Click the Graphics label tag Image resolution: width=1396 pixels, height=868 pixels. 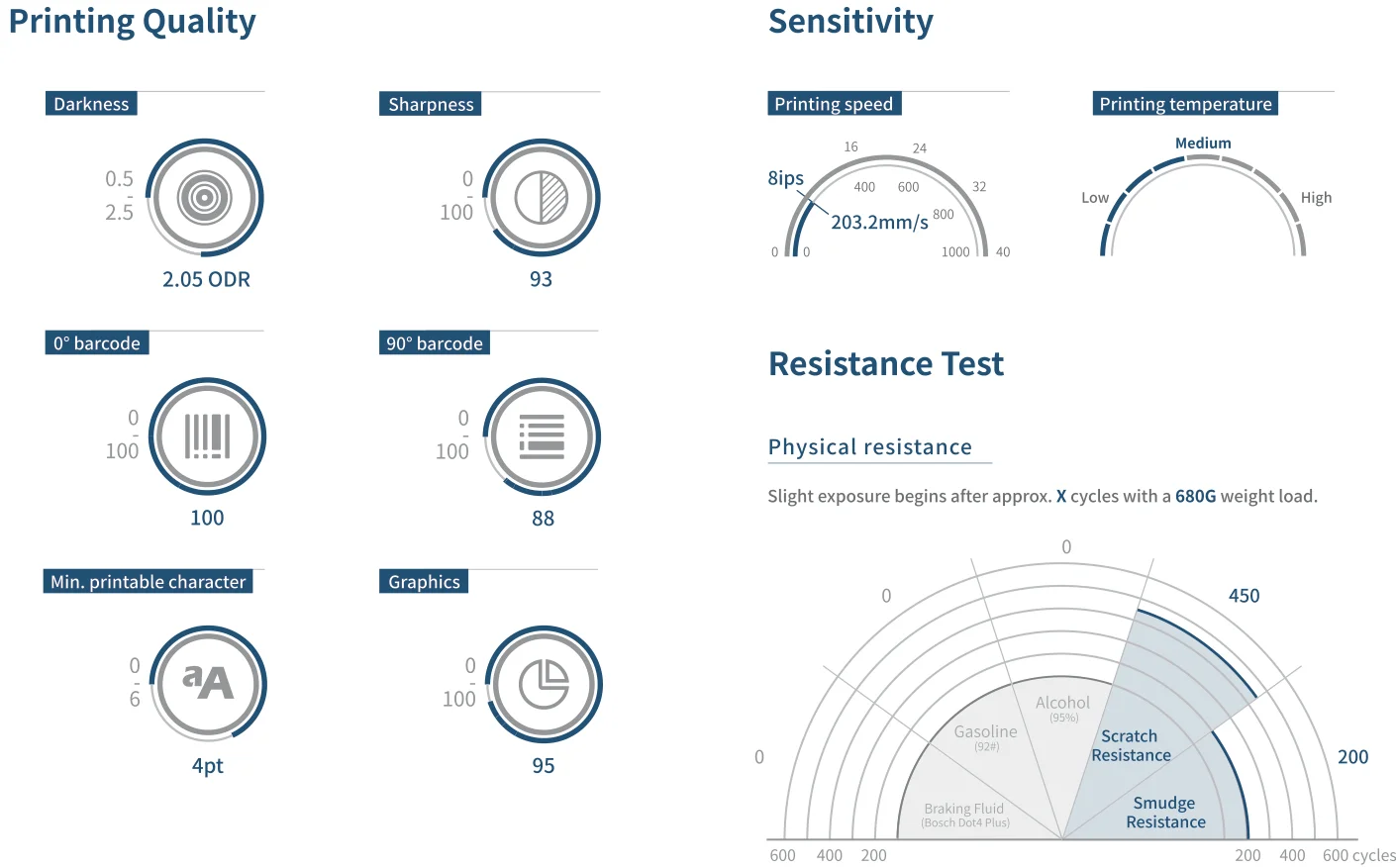424,582
